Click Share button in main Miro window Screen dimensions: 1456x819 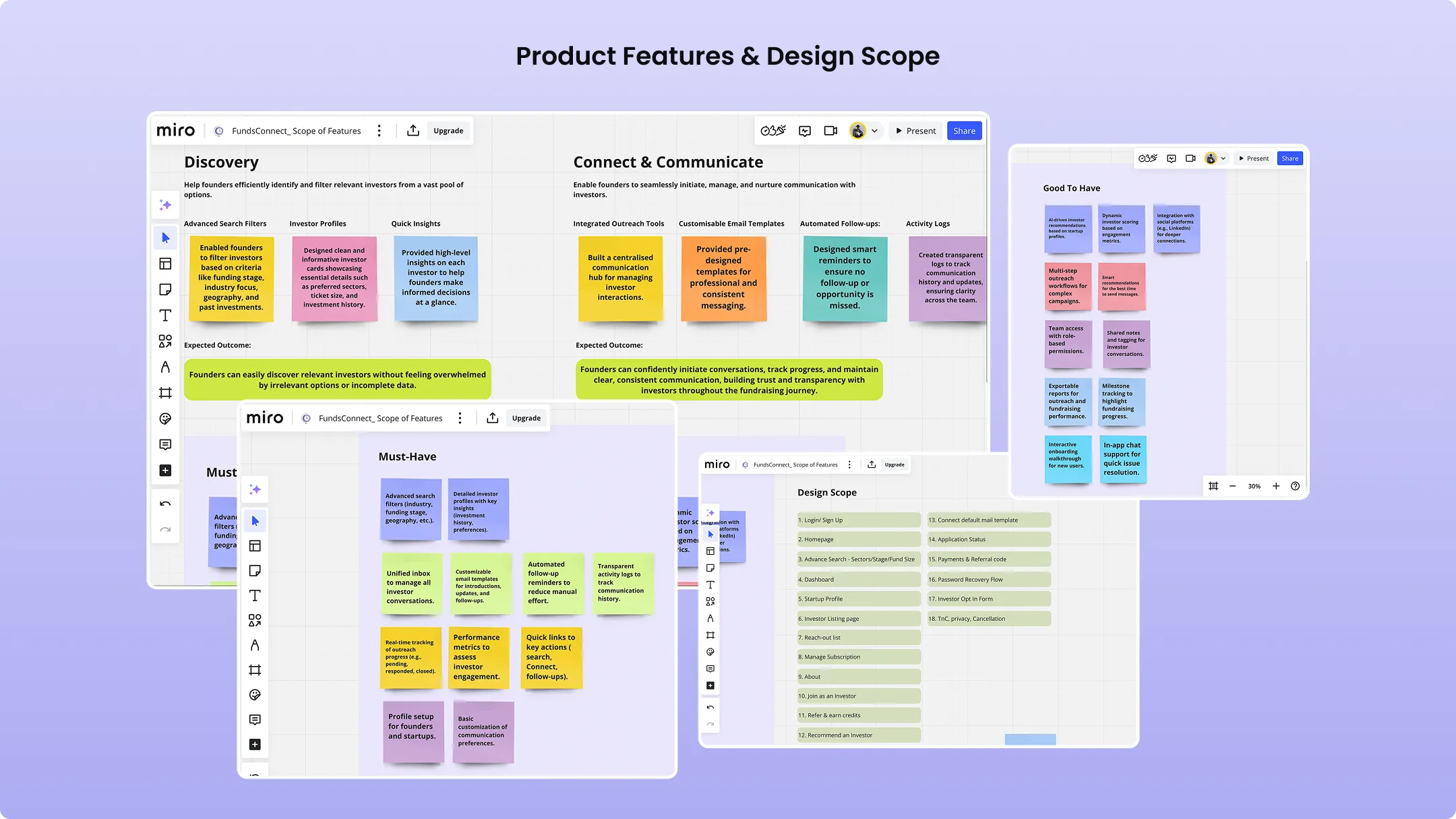(x=964, y=131)
